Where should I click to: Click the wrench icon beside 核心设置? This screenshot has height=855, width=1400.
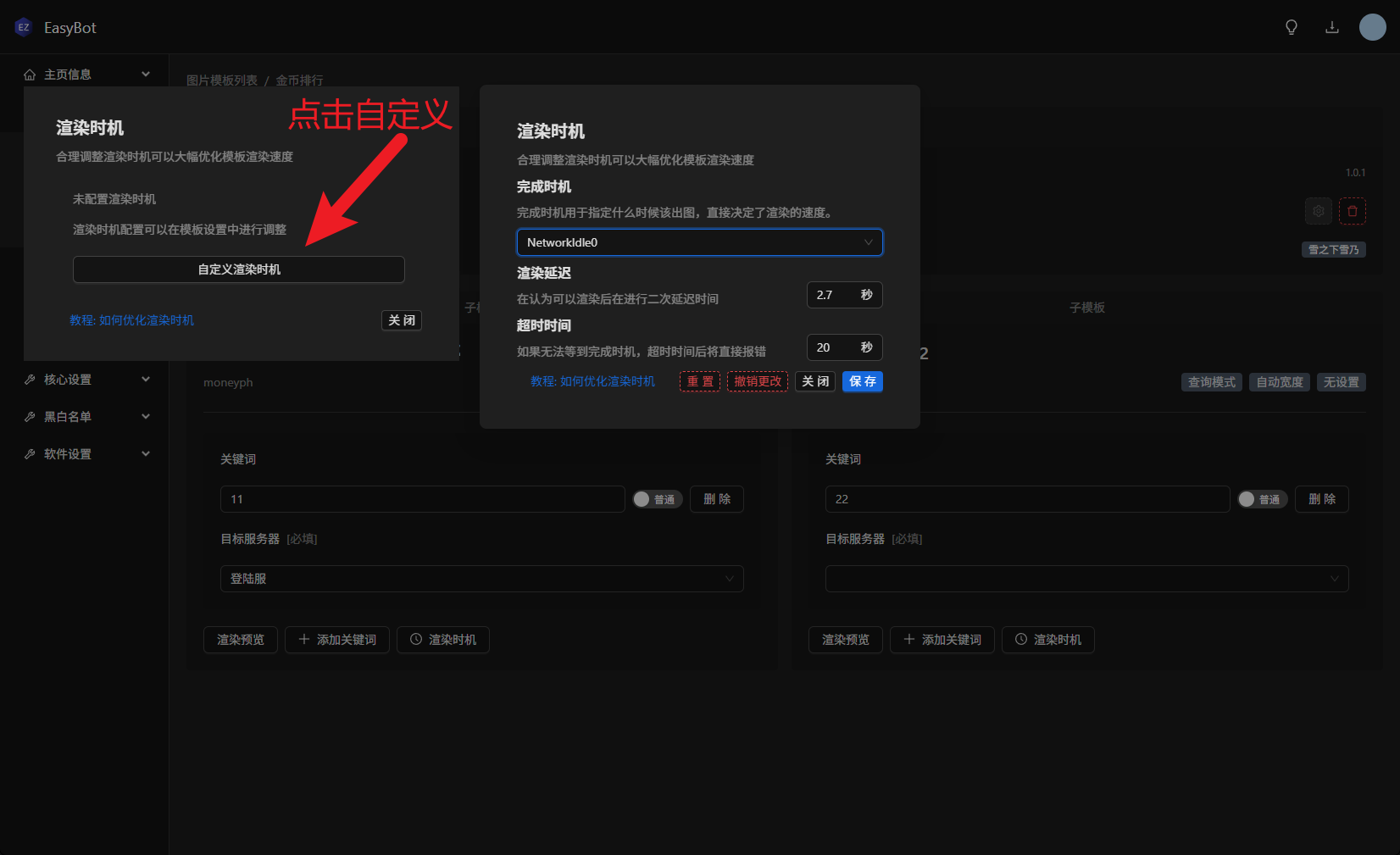[30, 380]
